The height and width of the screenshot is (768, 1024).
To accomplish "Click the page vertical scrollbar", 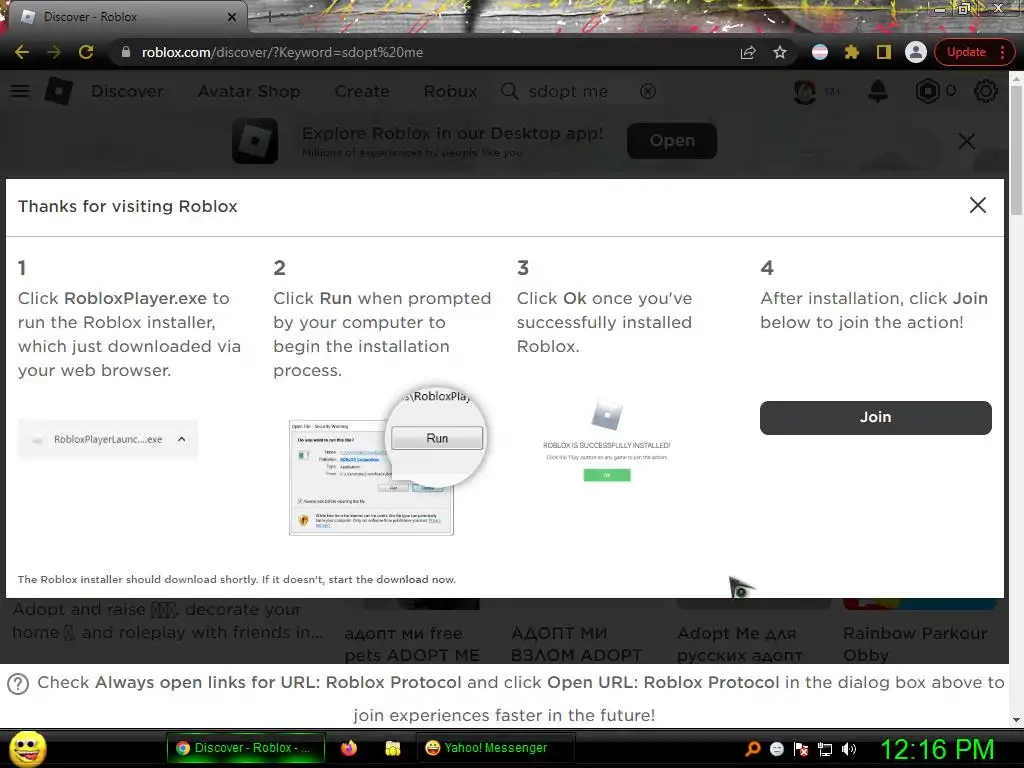I will pos(1016,152).
